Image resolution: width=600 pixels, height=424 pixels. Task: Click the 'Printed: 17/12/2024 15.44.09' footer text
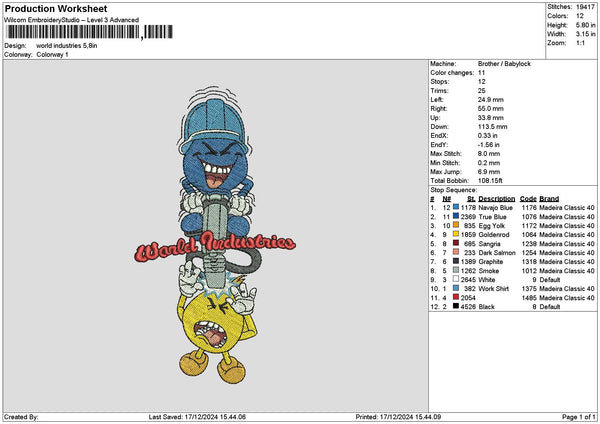tap(398, 417)
